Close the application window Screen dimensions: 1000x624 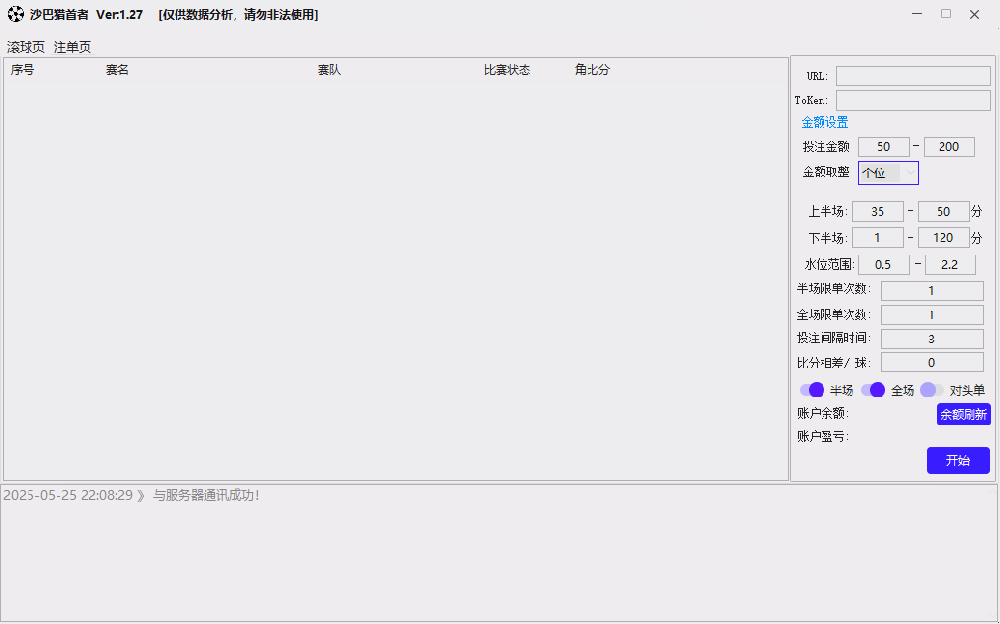pos(974,14)
